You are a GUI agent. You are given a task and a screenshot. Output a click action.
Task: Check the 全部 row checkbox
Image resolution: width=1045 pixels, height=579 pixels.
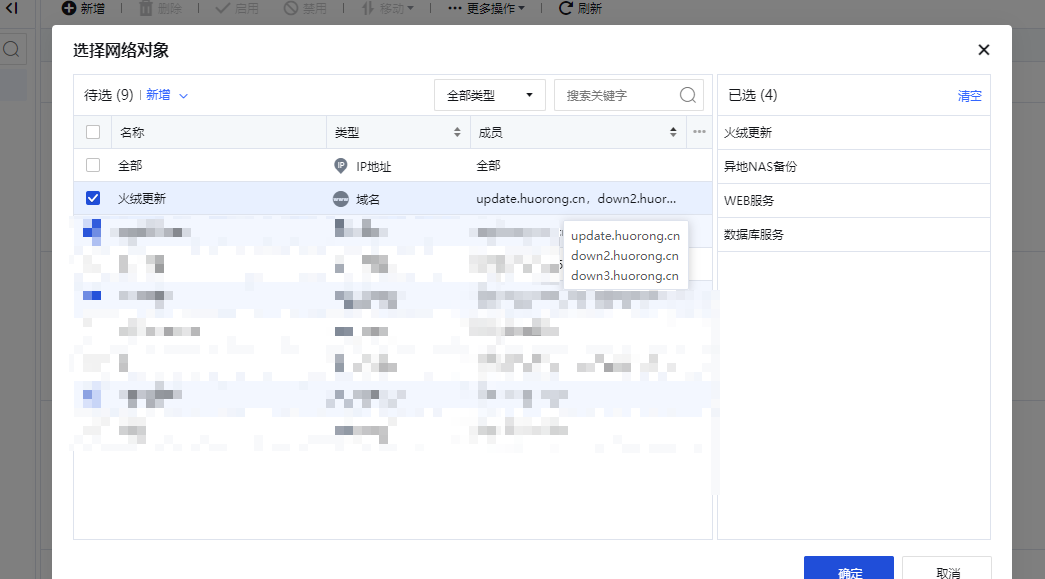[x=93, y=165]
